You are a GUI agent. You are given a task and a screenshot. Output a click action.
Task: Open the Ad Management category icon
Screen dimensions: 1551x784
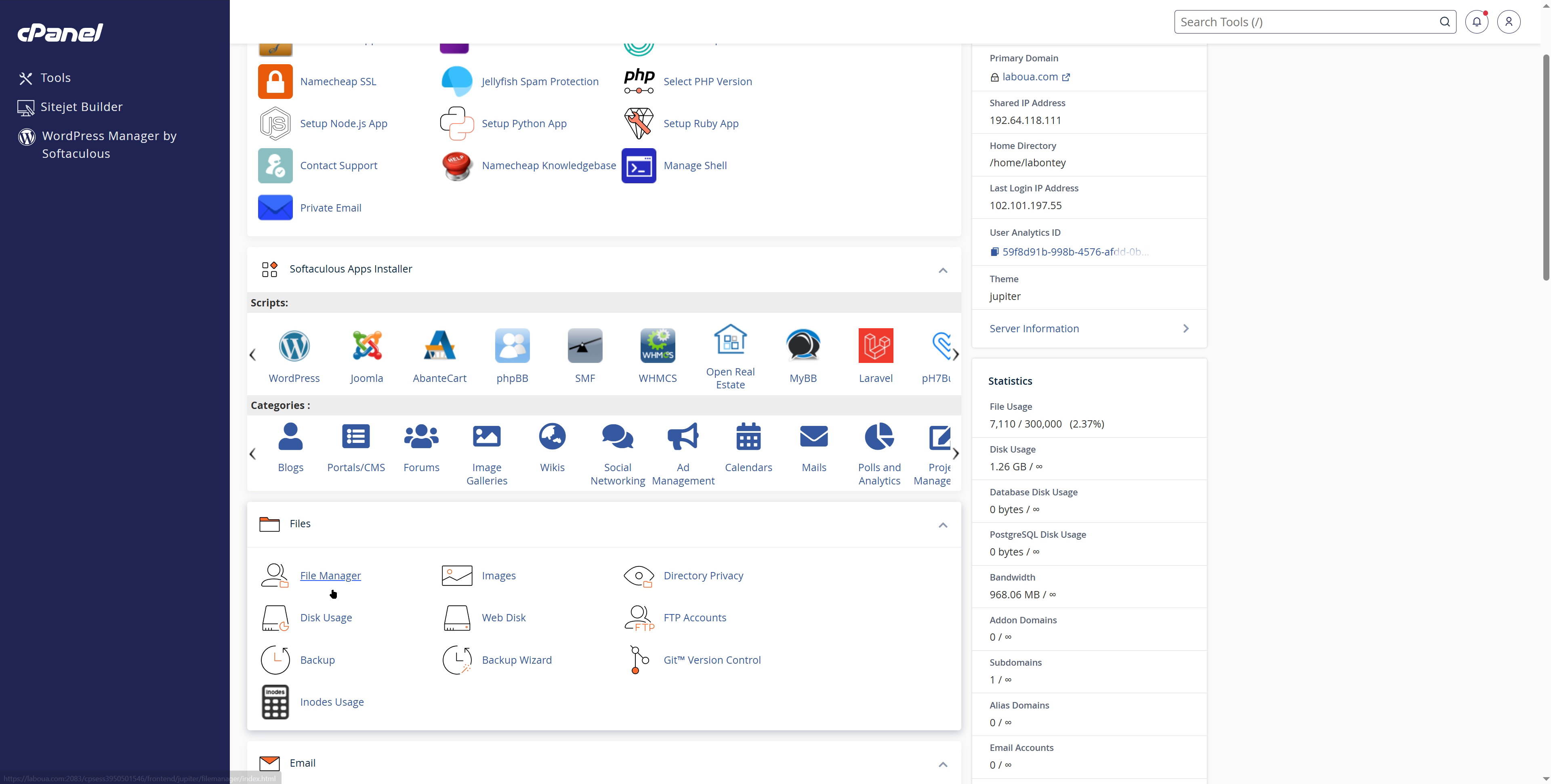[x=683, y=436]
